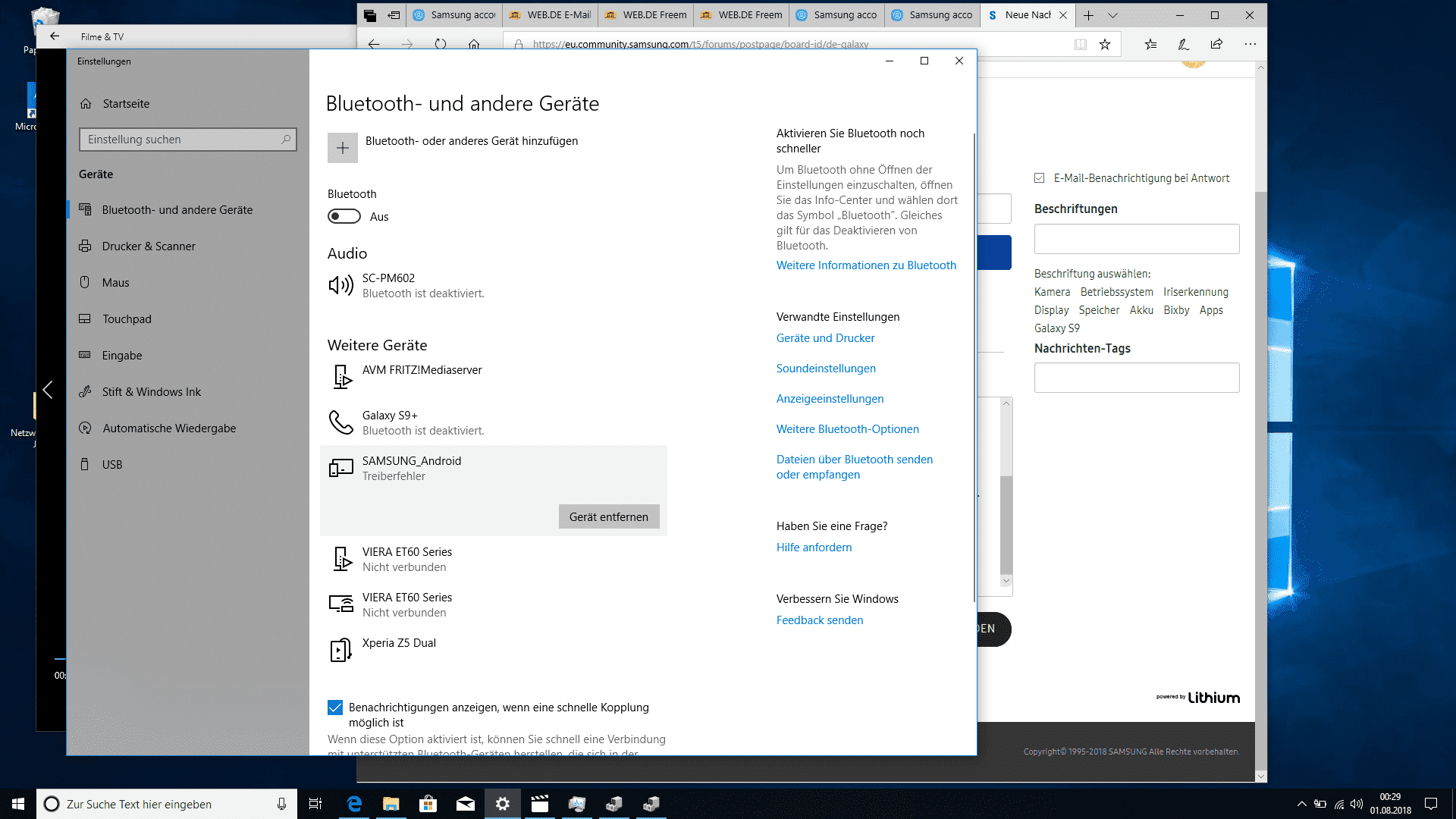Click previous arrow in Filme & TV window
This screenshot has height=819, width=1456.
click(x=48, y=390)
